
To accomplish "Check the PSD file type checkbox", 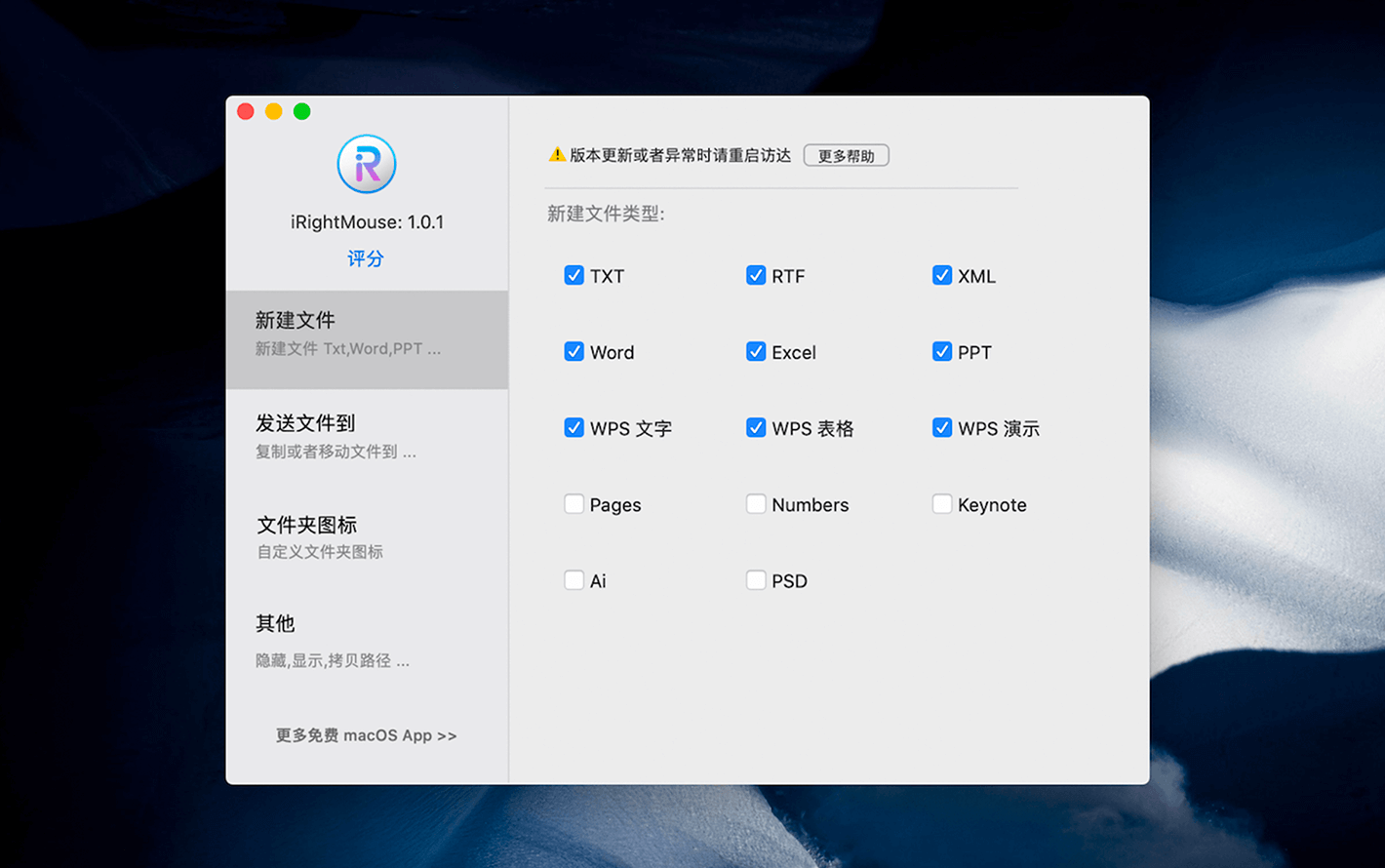I will (756, 580).
